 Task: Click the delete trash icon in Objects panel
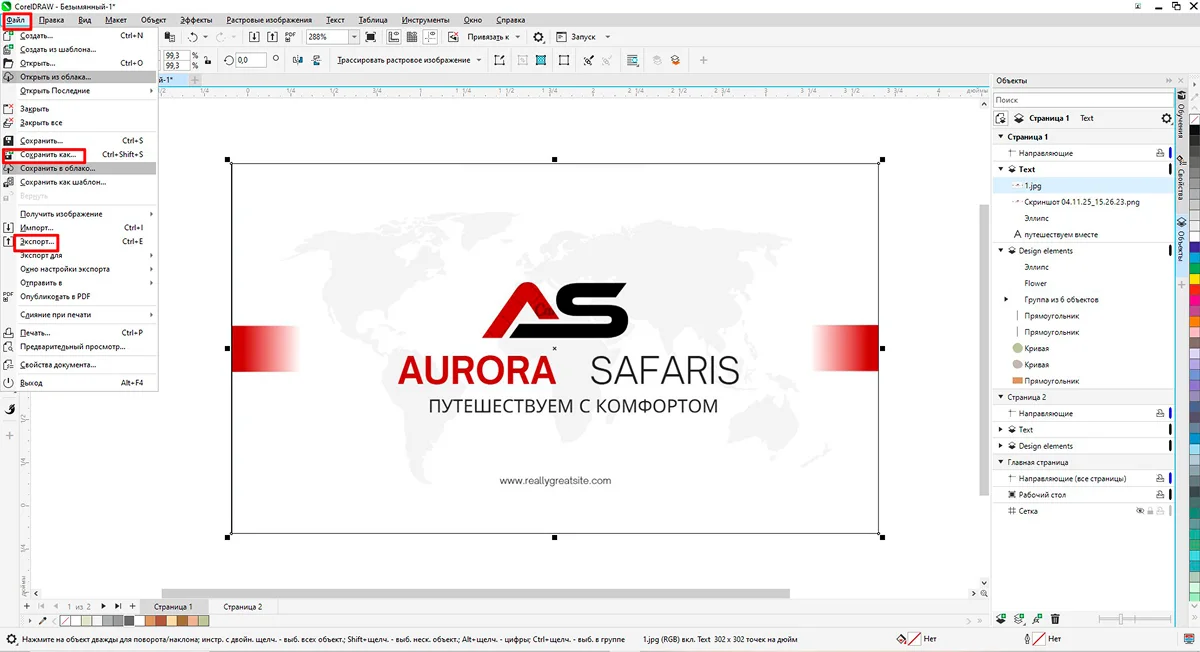(x=1055, y=620)
